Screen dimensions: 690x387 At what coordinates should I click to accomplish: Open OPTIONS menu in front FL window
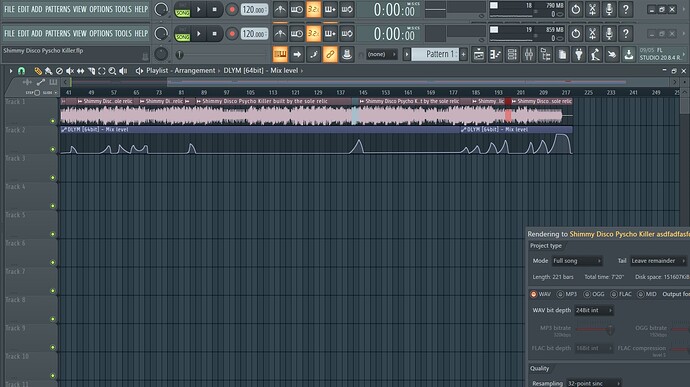tap(101, 33)
